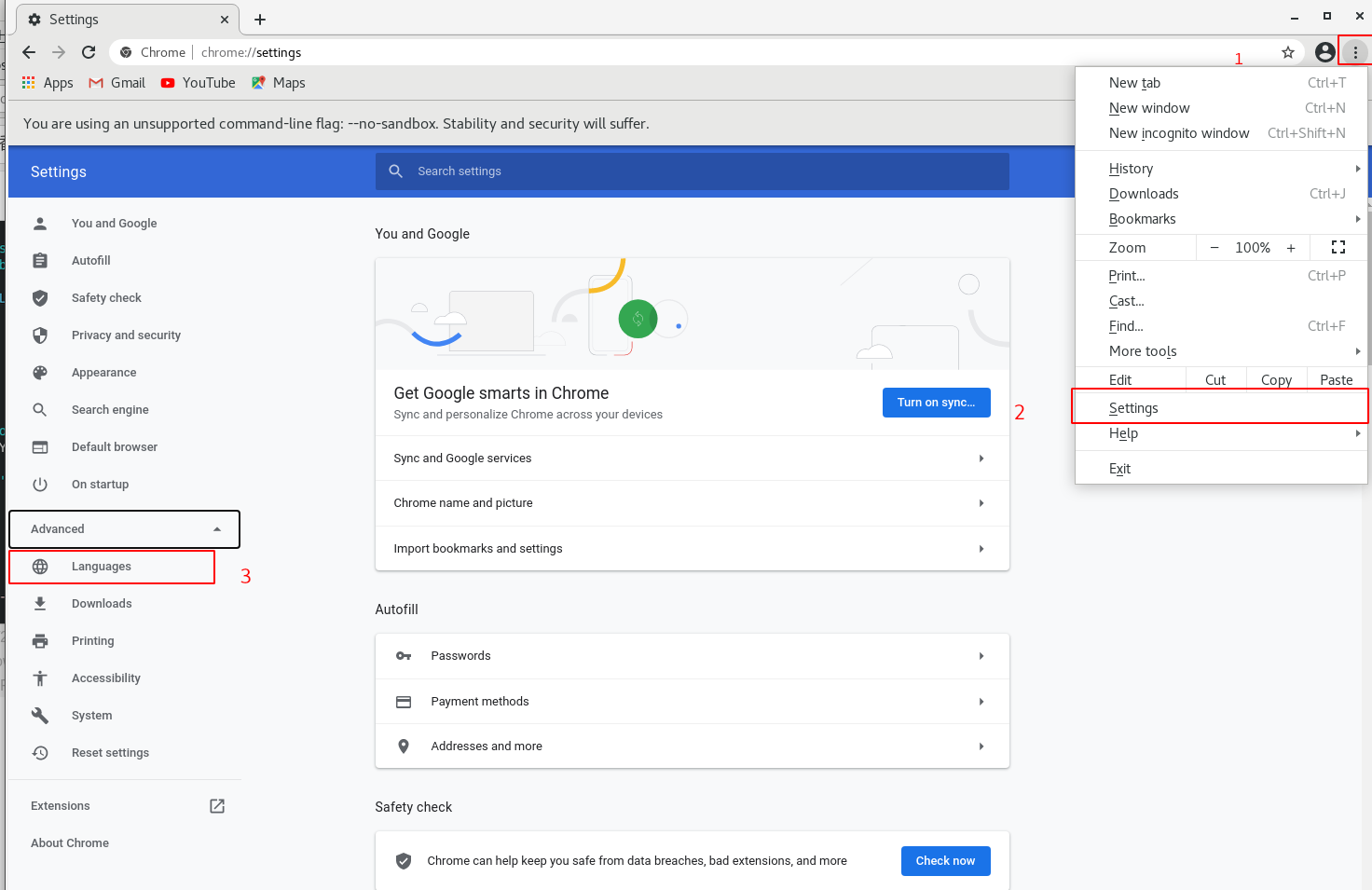The image size is (1372, 890).
Task: Expand Sync and Google services
Action: 692,459
